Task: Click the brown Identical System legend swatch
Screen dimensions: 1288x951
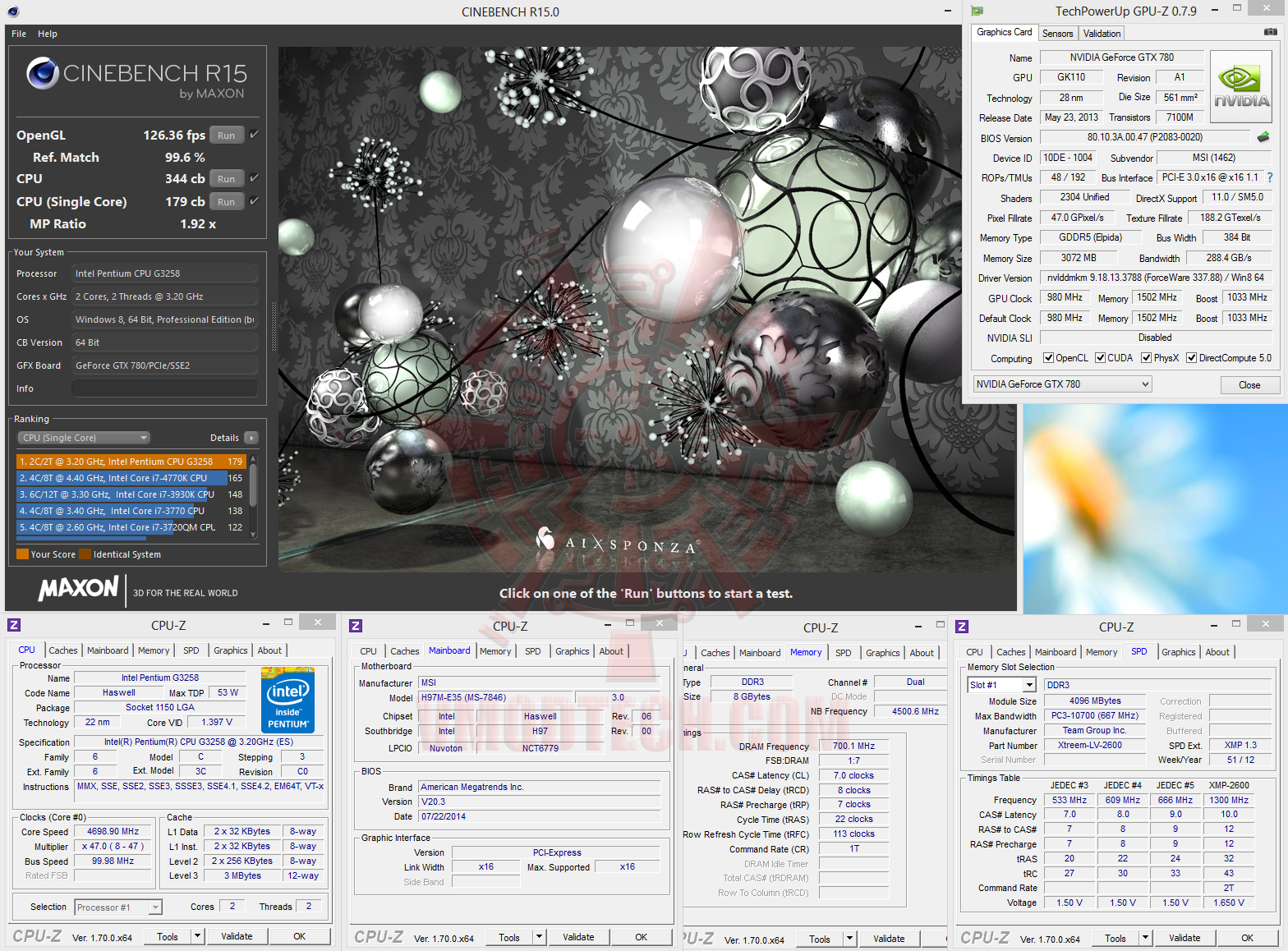Action: (85, 554)
